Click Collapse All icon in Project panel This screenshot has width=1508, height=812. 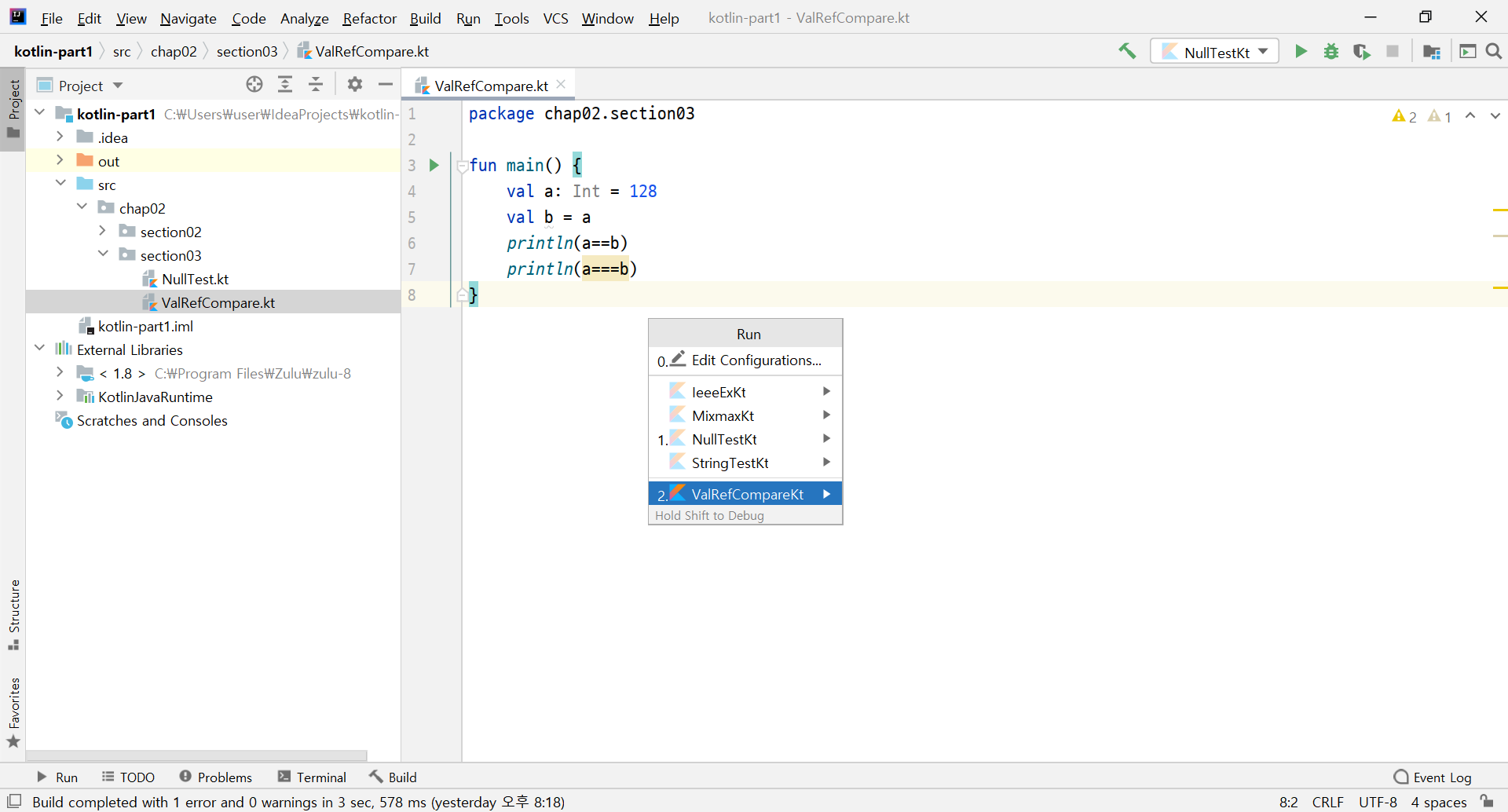point(316,84)
